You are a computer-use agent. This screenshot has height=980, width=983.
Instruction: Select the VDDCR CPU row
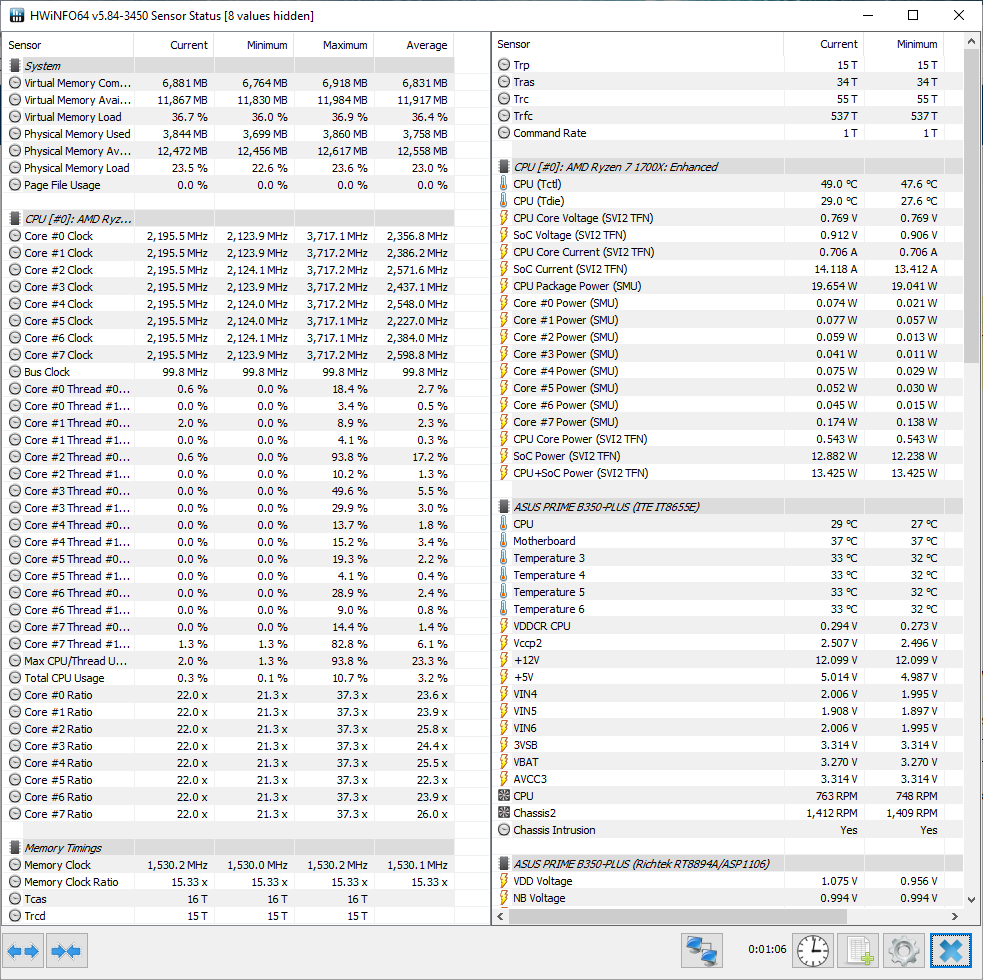point(728,626)
